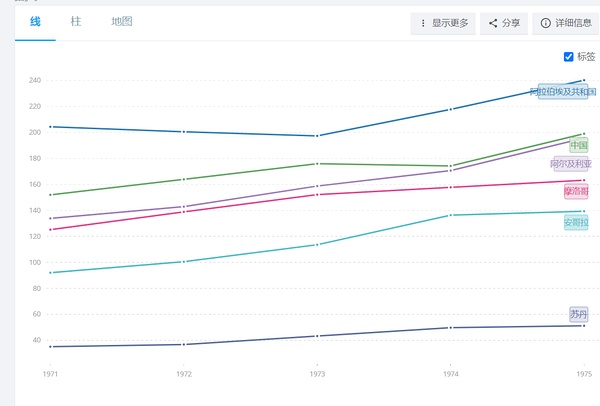Image resolution: width=600 pixels, height=406 pixels.
Task: Click the 分享 button text
Action: 511,23
